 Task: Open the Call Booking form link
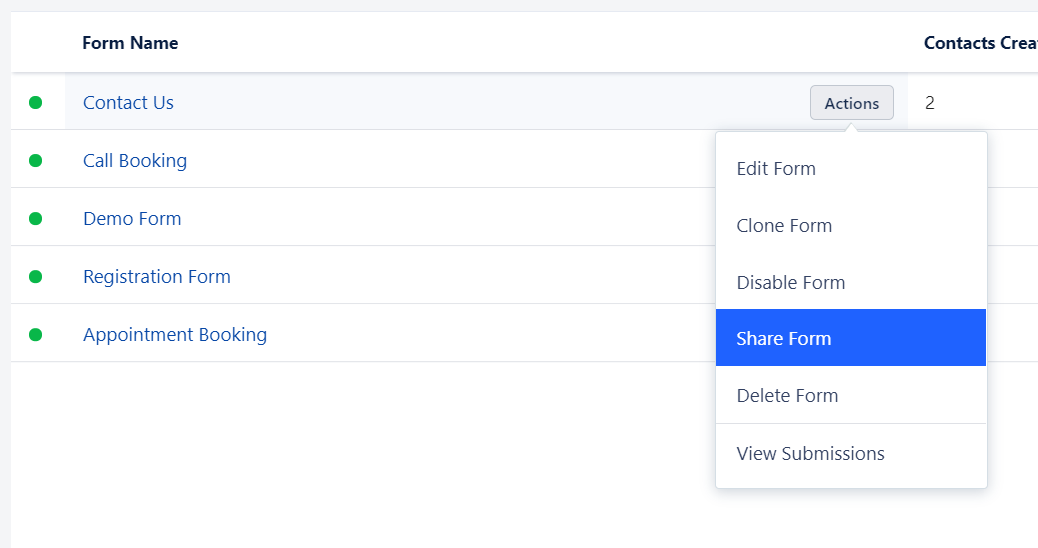pyautogui.click(x=135, y=161)
